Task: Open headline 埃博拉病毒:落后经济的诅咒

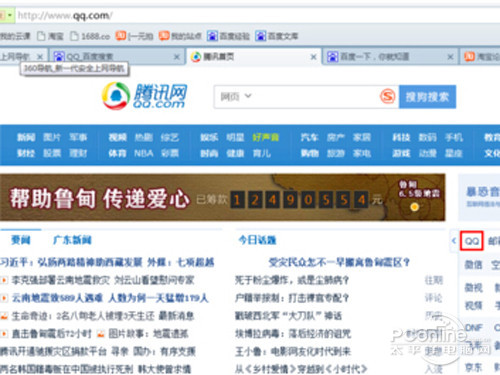Action: 293,334
